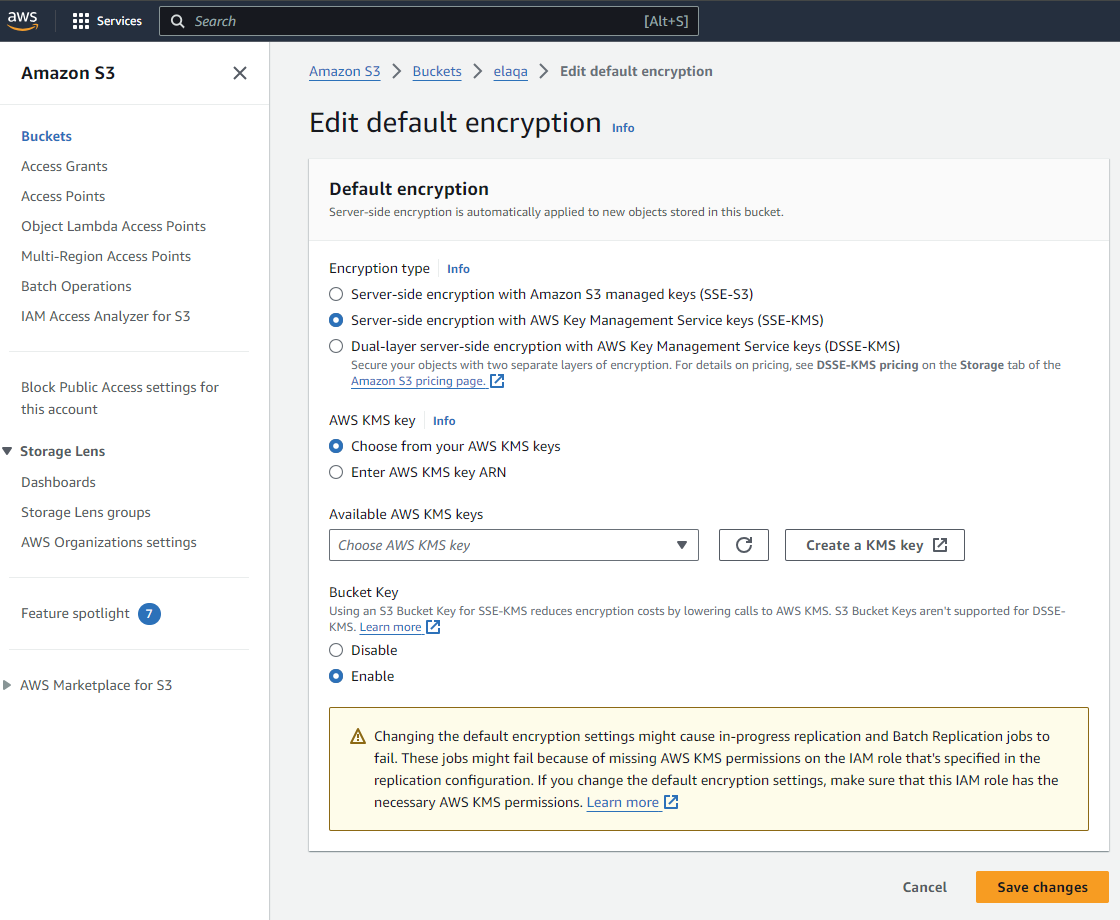This screenshot has width=1120, height=920.
Task: Click Info next to Encryption type
Action: (458, 269)
